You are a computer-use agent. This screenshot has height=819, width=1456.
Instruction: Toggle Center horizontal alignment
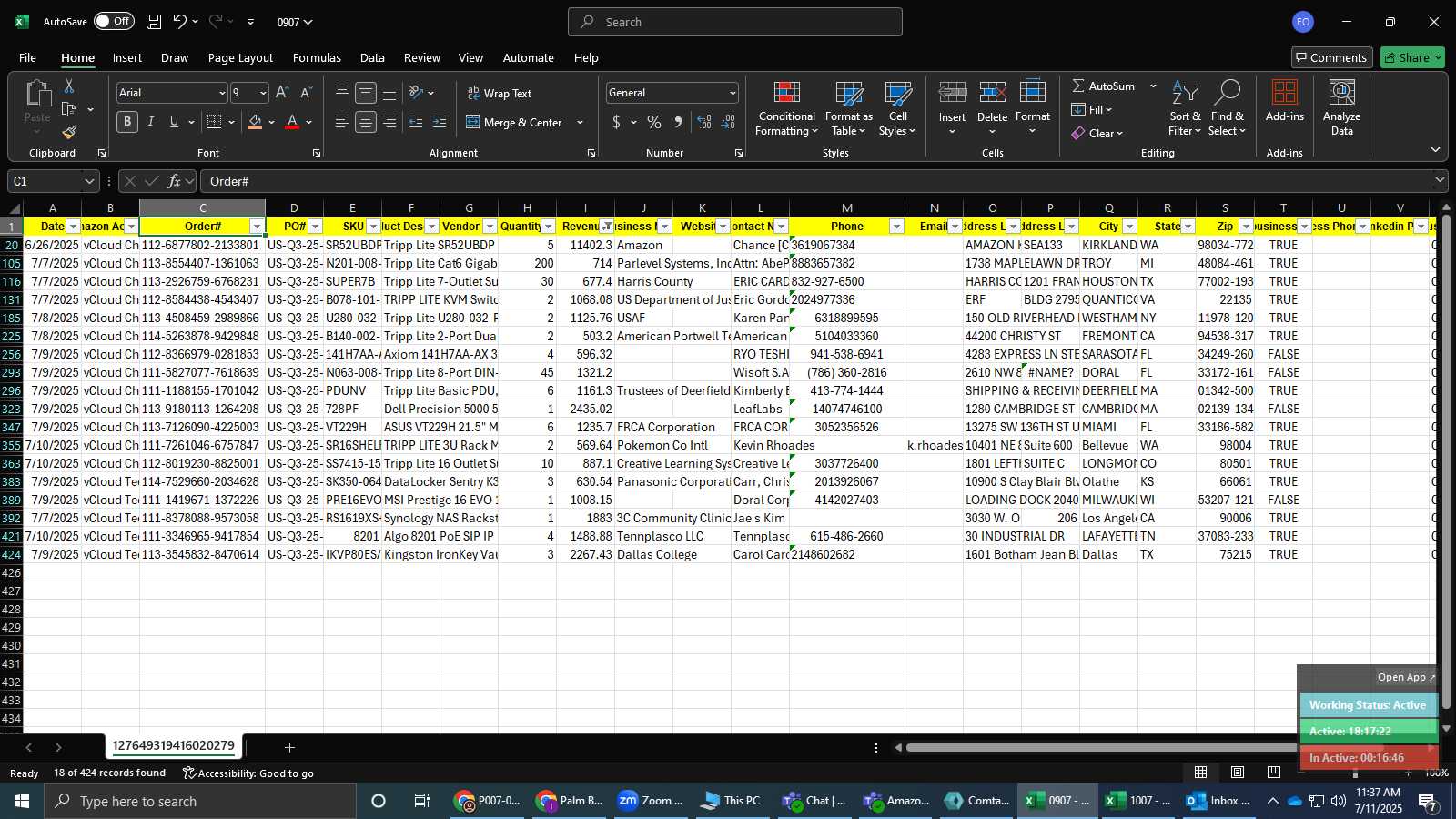366,122
